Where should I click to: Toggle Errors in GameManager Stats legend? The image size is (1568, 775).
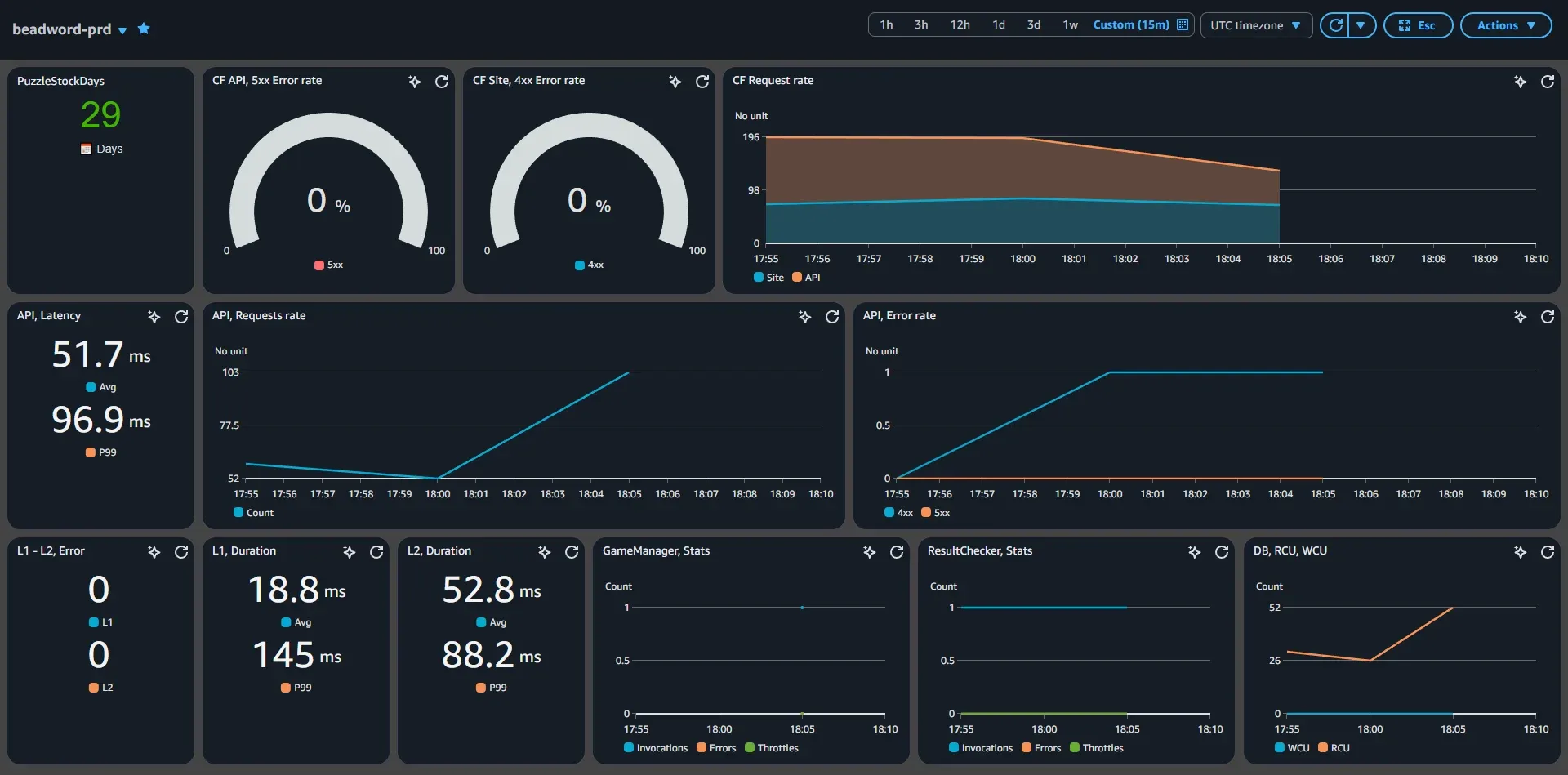[716, 748]
